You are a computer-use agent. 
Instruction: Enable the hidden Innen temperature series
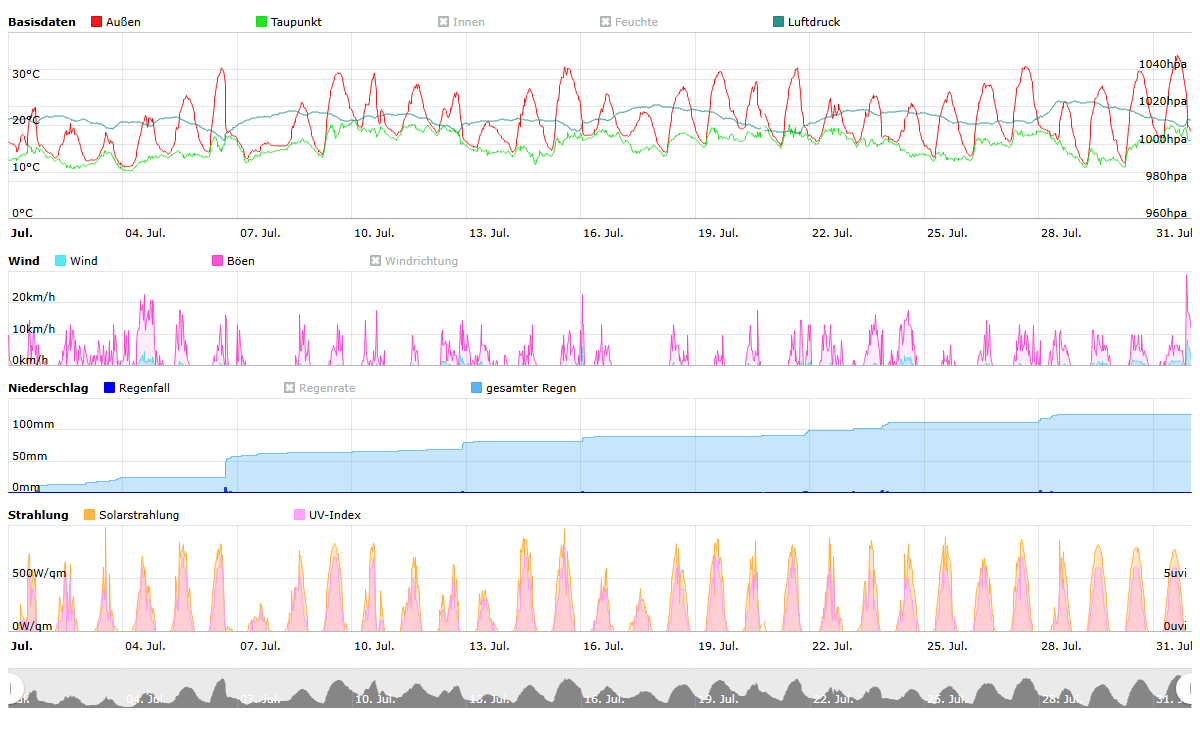[x=461, y=22]
